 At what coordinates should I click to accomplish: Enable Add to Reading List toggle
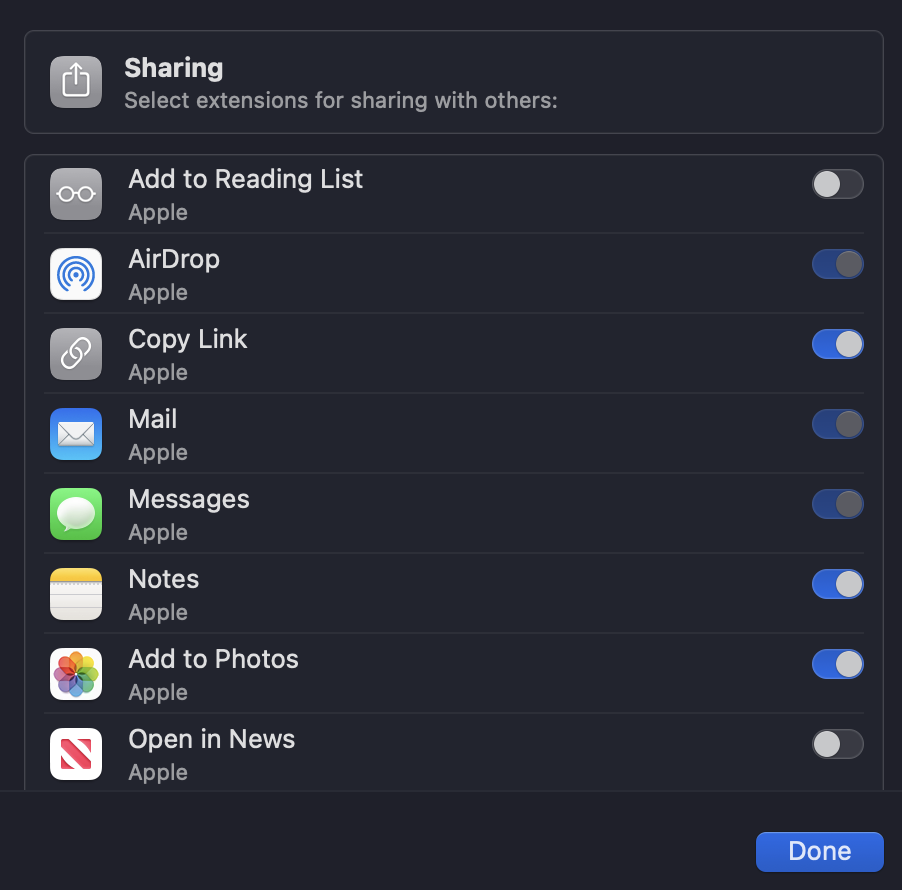[x=838, y=184]
